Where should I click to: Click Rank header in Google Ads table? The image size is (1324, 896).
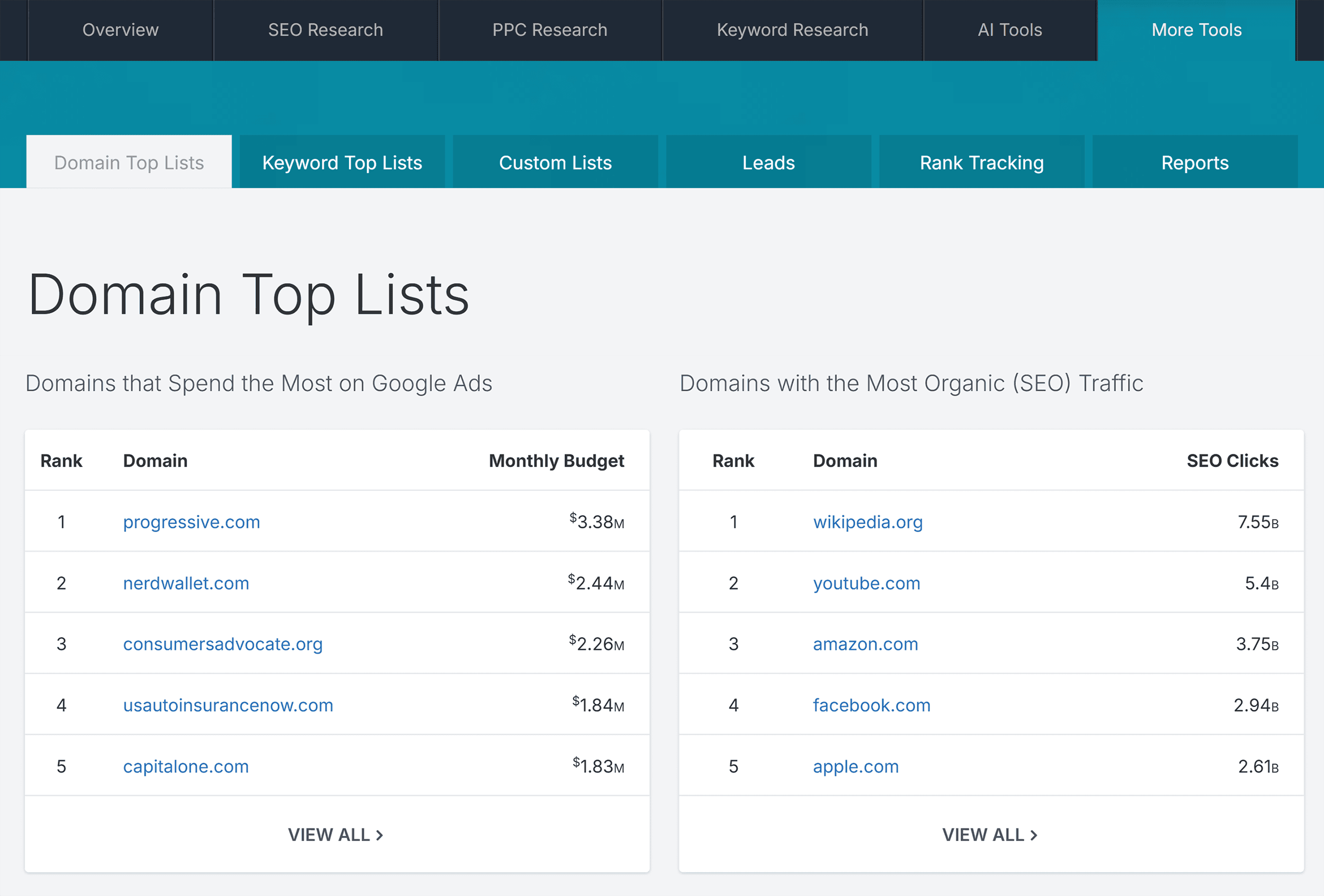[61, 460]
